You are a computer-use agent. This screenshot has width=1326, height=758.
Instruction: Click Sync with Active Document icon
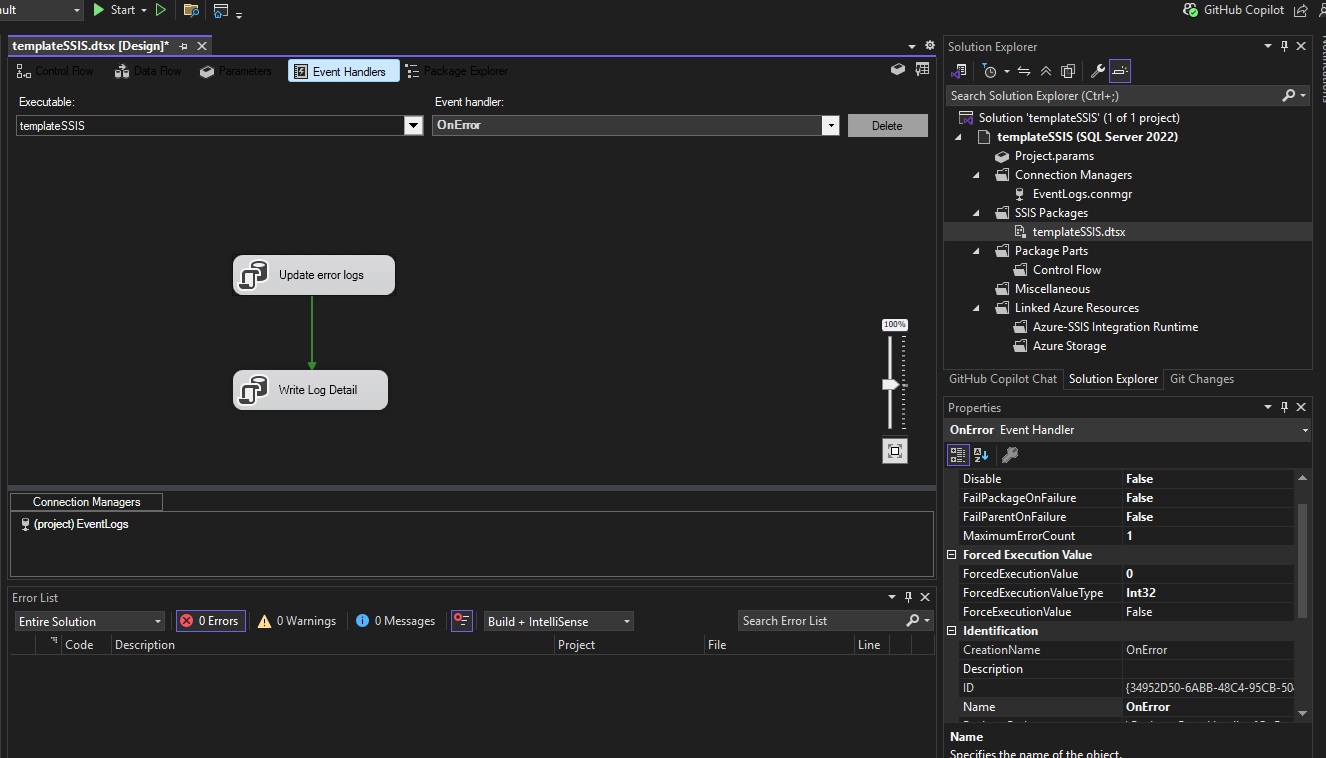(1023, 71)
